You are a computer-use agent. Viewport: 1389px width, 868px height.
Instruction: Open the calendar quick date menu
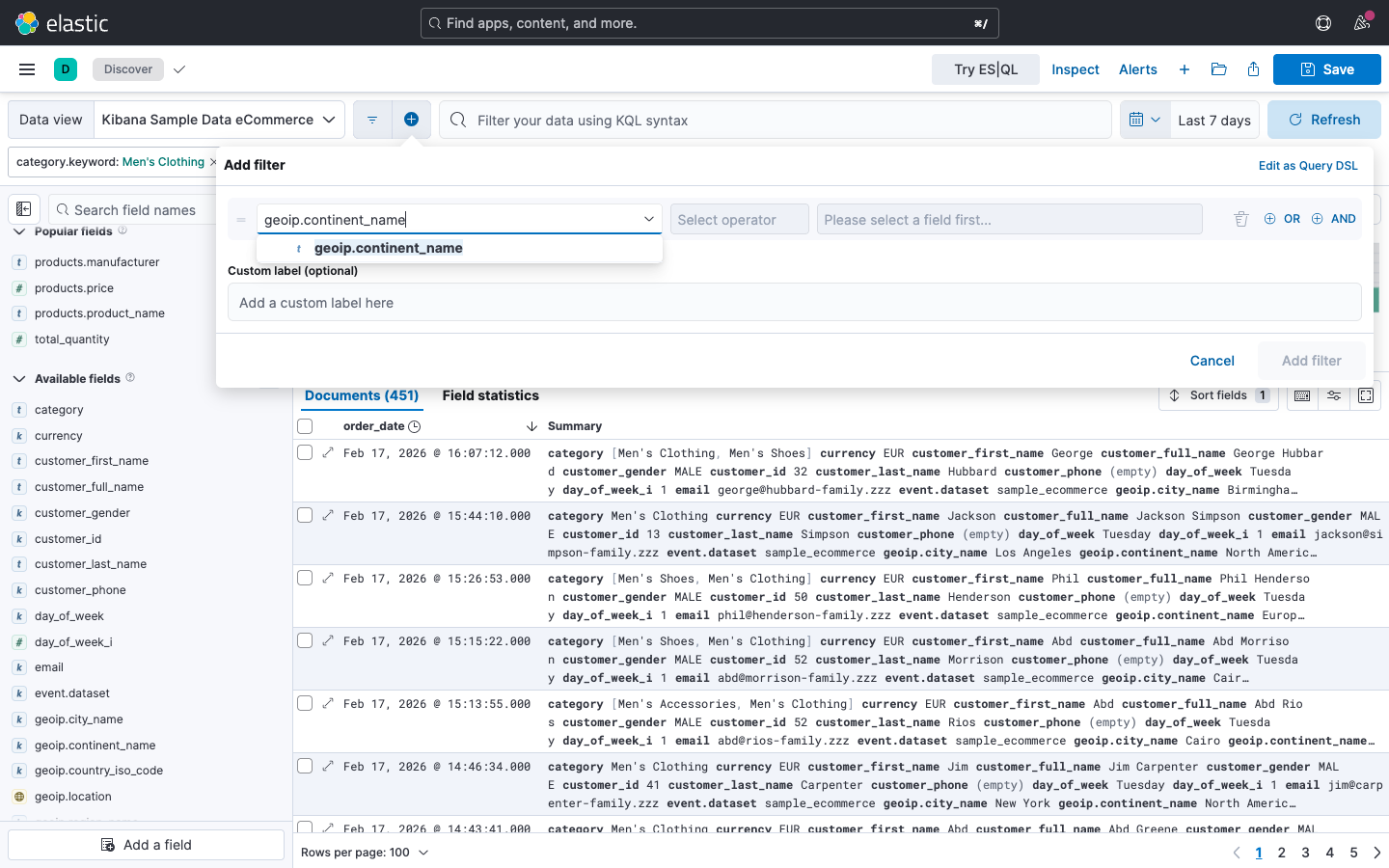click(x=1144, y=120)
